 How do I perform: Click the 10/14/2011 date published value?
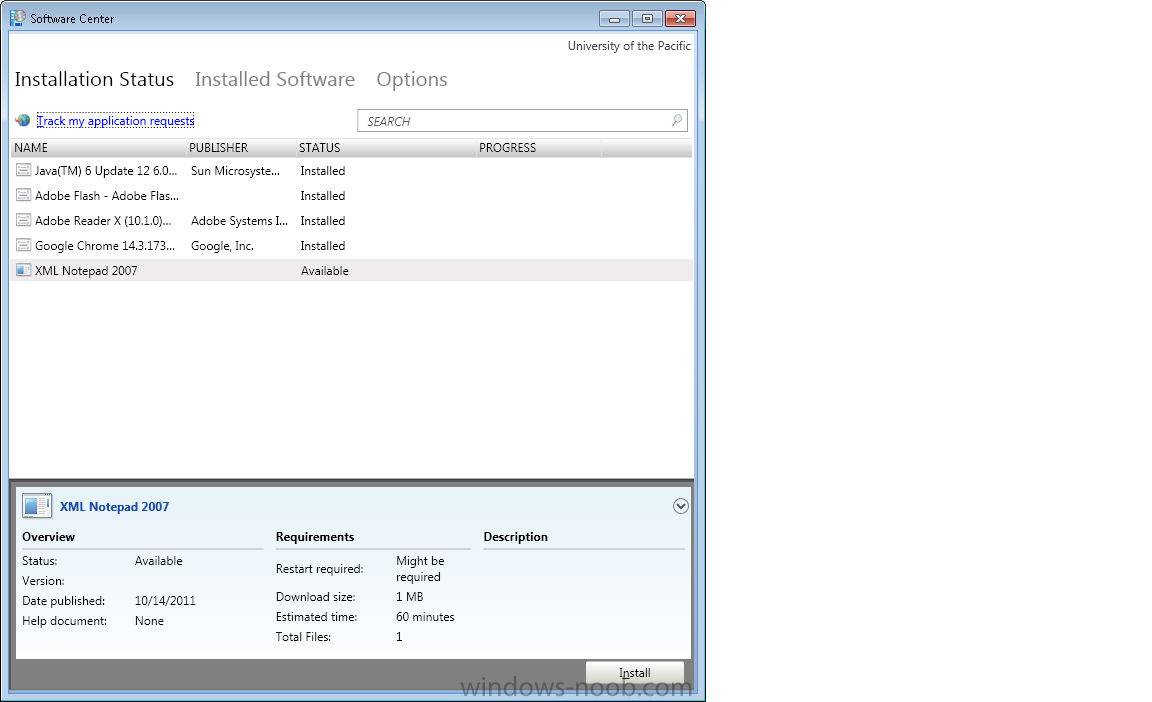click(x=165, y=601)
